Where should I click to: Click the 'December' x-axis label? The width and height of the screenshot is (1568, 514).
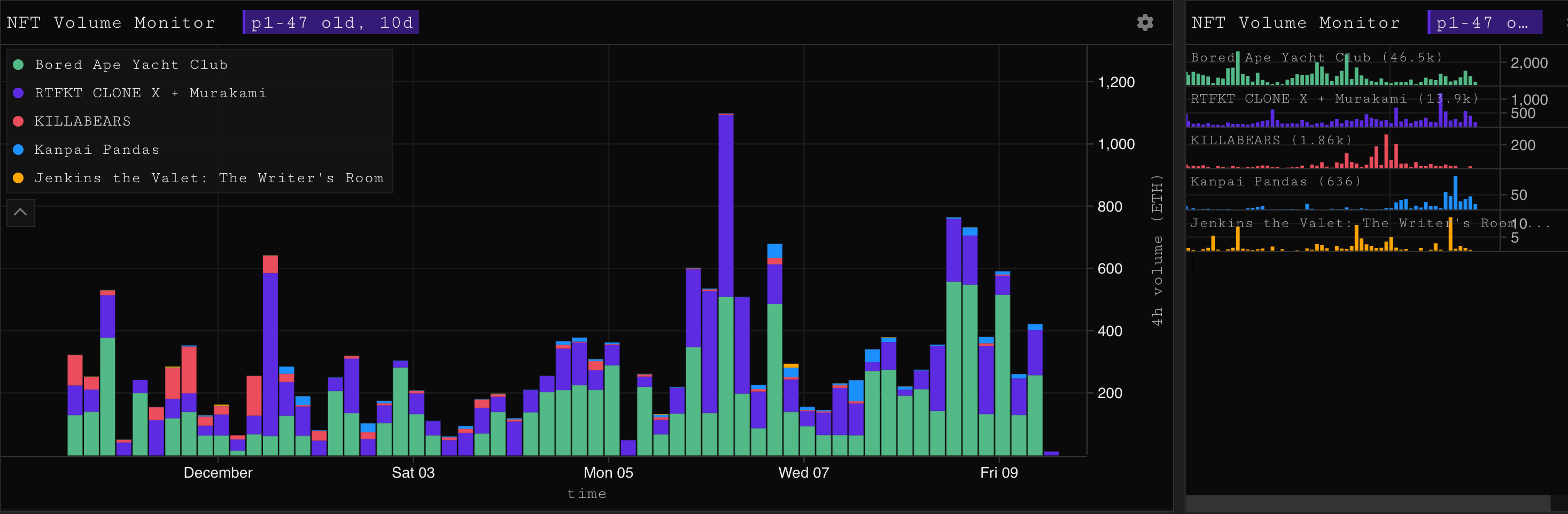[x=218, y=473]
